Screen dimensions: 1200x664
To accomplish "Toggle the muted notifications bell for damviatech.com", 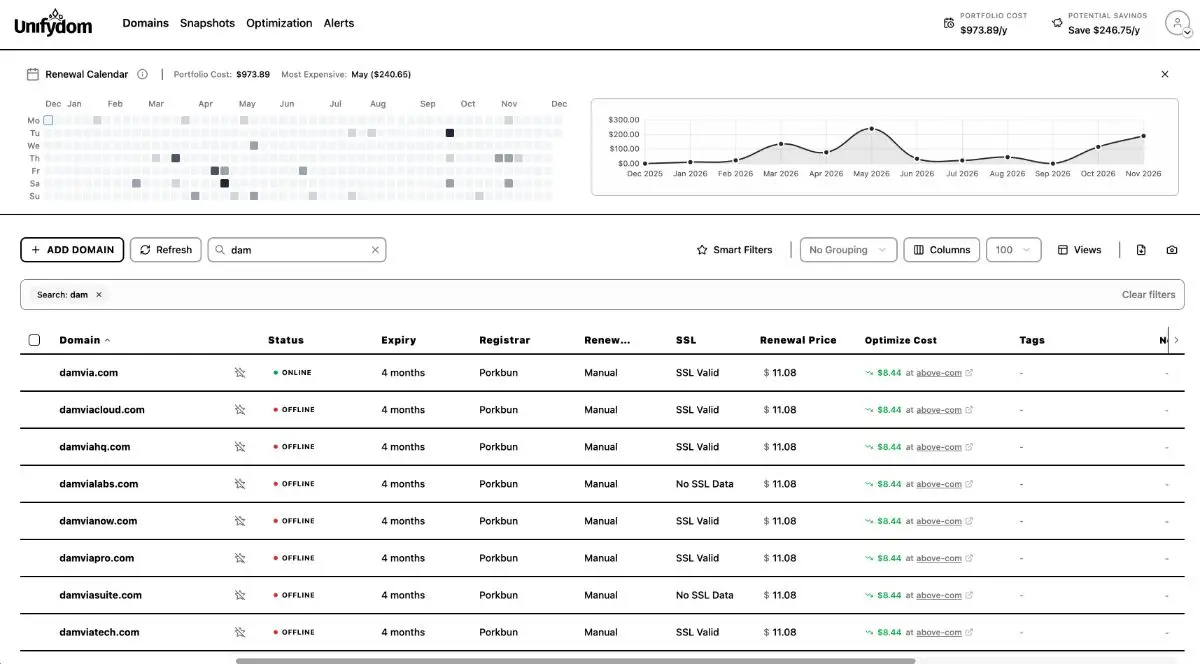I will coord(240,631).
